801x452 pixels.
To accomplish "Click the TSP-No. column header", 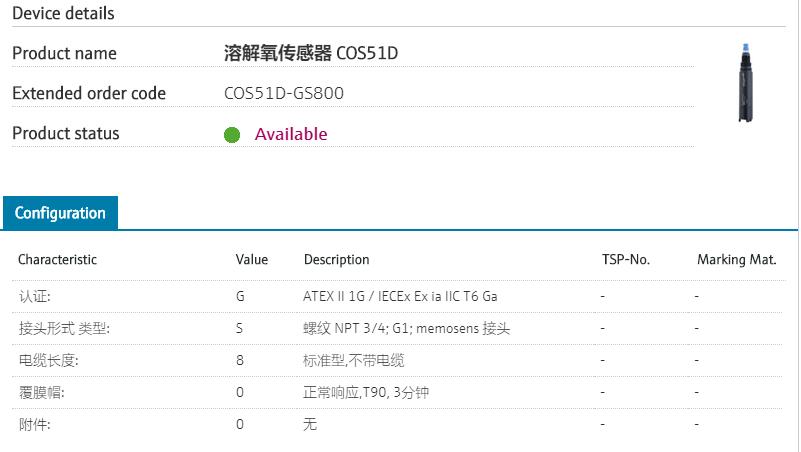I will (626, 259).
